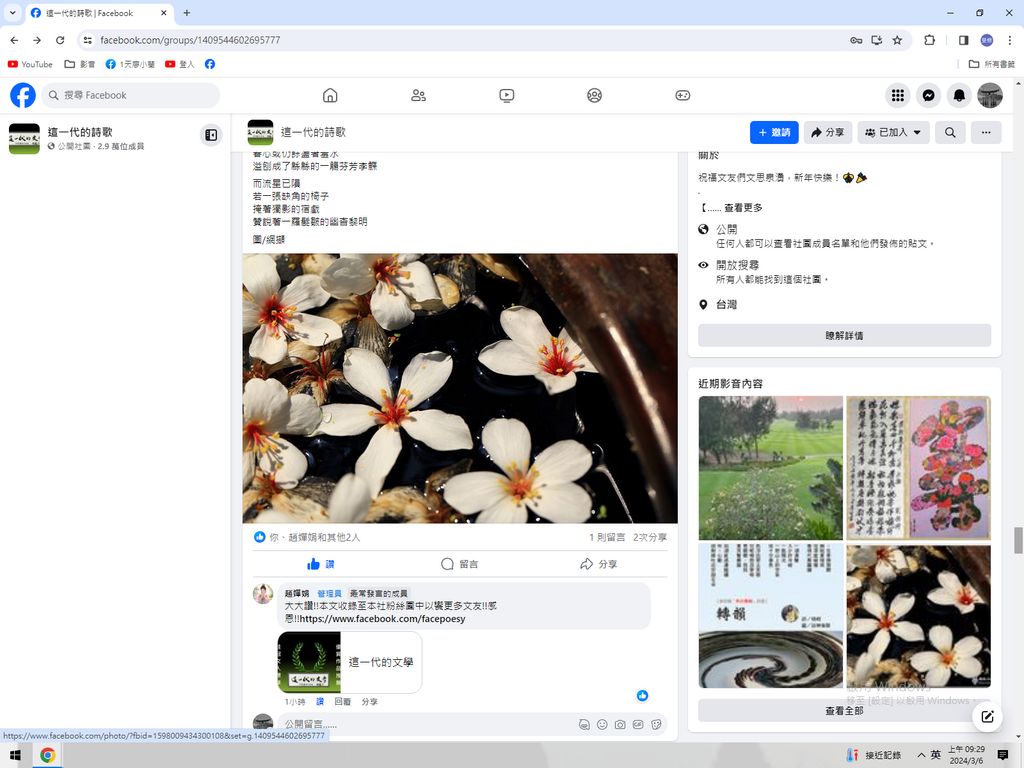The width and height of the screenshot is (1024, 768).
Task: Open the group more options ellipsis
Action: point(986,132)
